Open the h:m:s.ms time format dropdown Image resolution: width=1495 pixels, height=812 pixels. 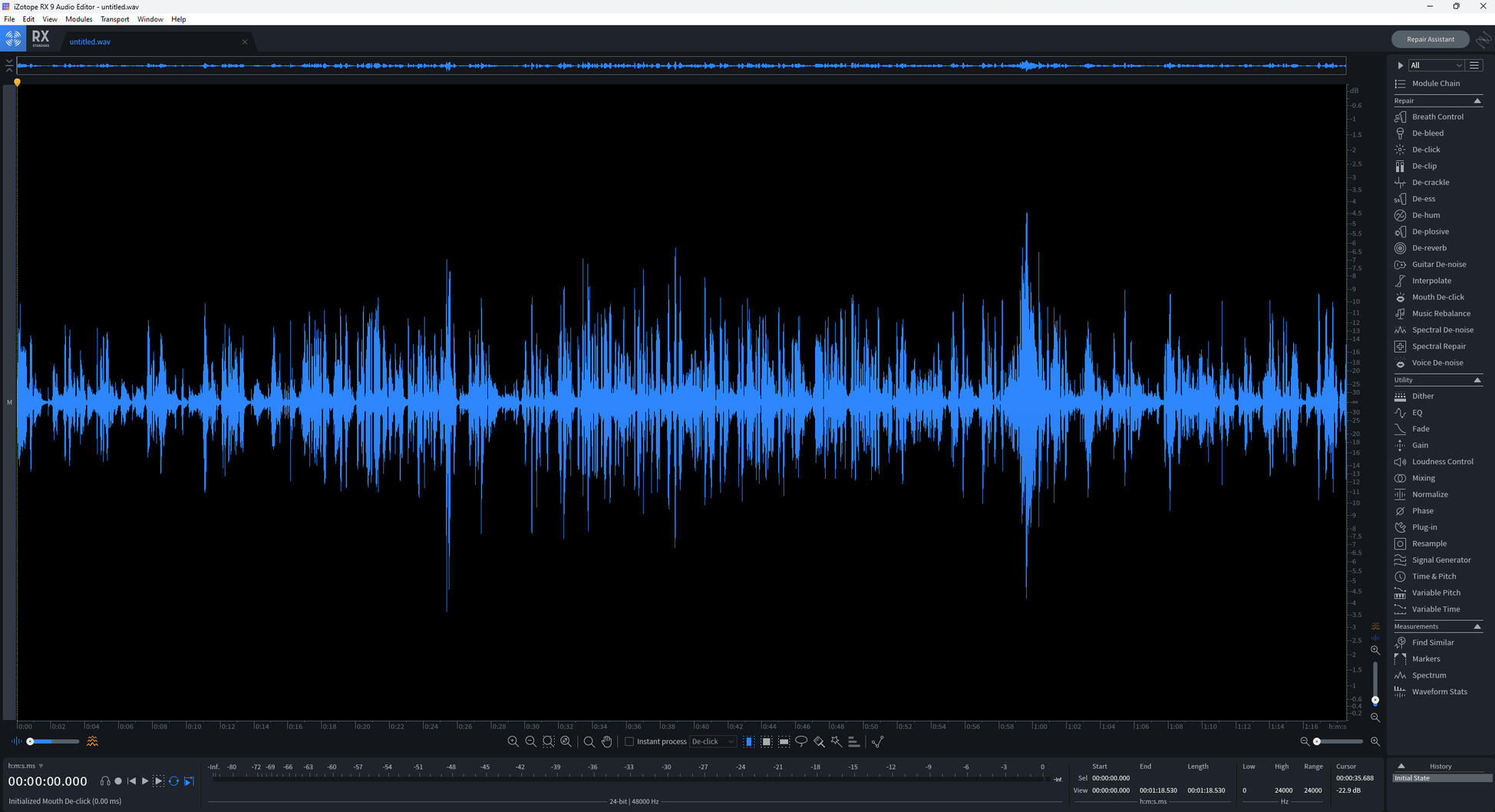click(x=25, y=766)
